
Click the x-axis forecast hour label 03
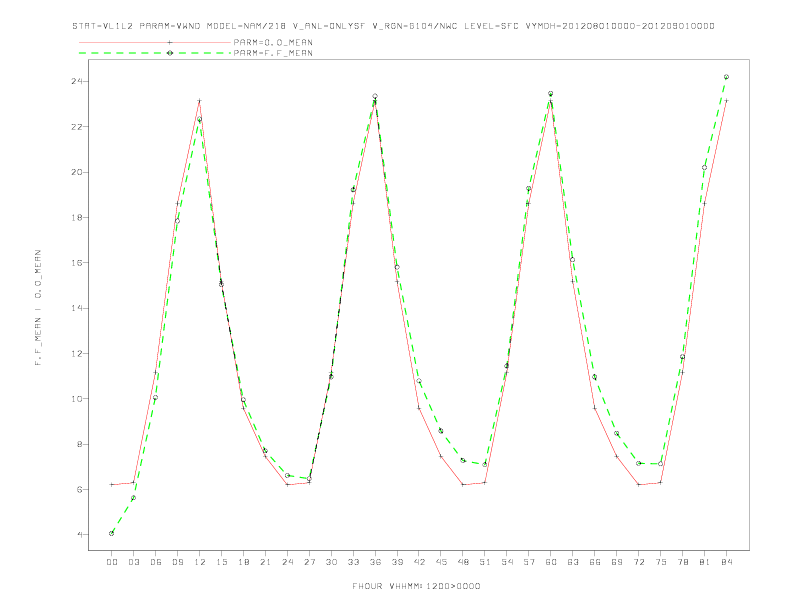[x=133, y=562]
